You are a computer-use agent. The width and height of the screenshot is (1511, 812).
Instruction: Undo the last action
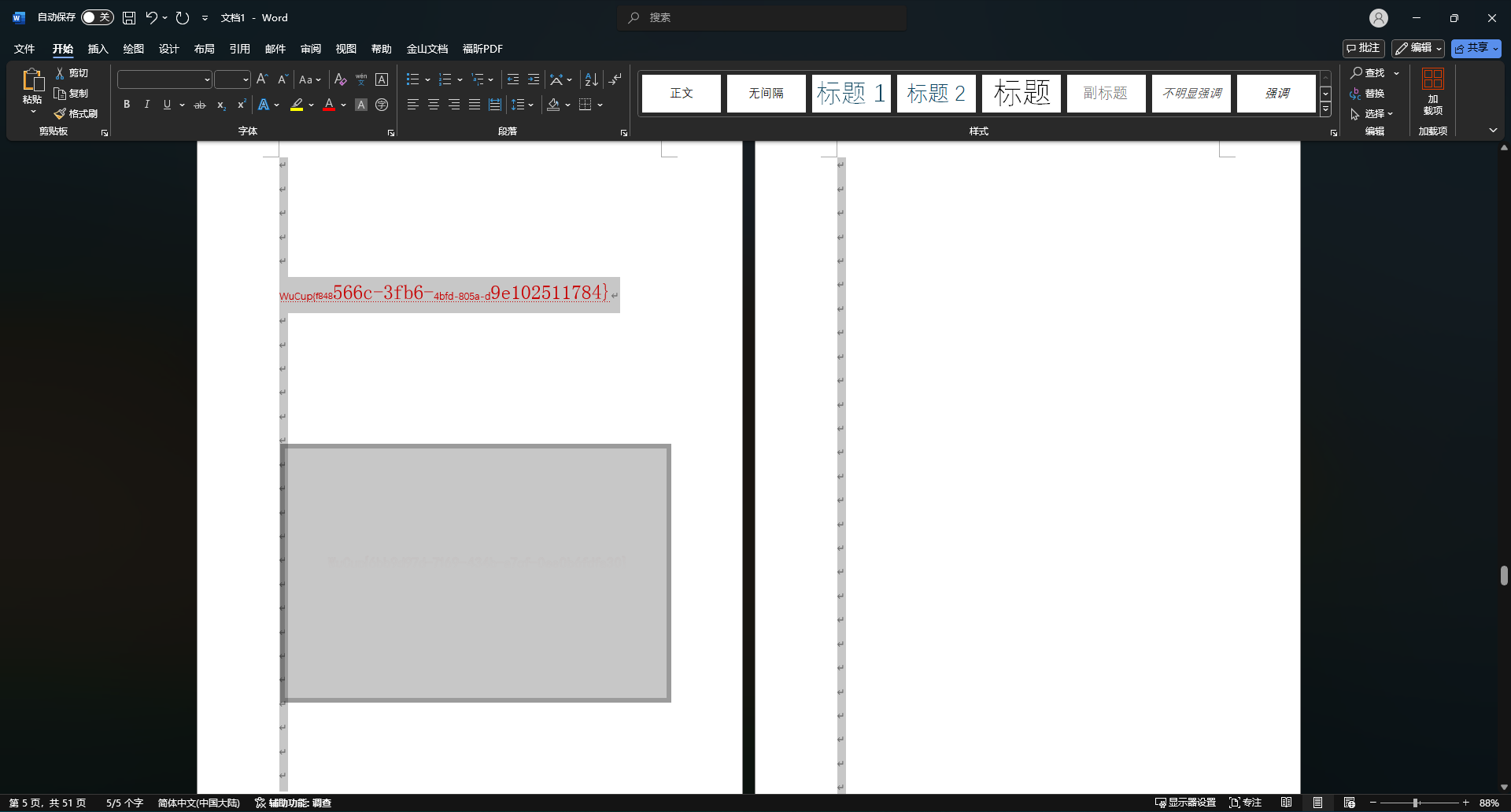[151, 17]
